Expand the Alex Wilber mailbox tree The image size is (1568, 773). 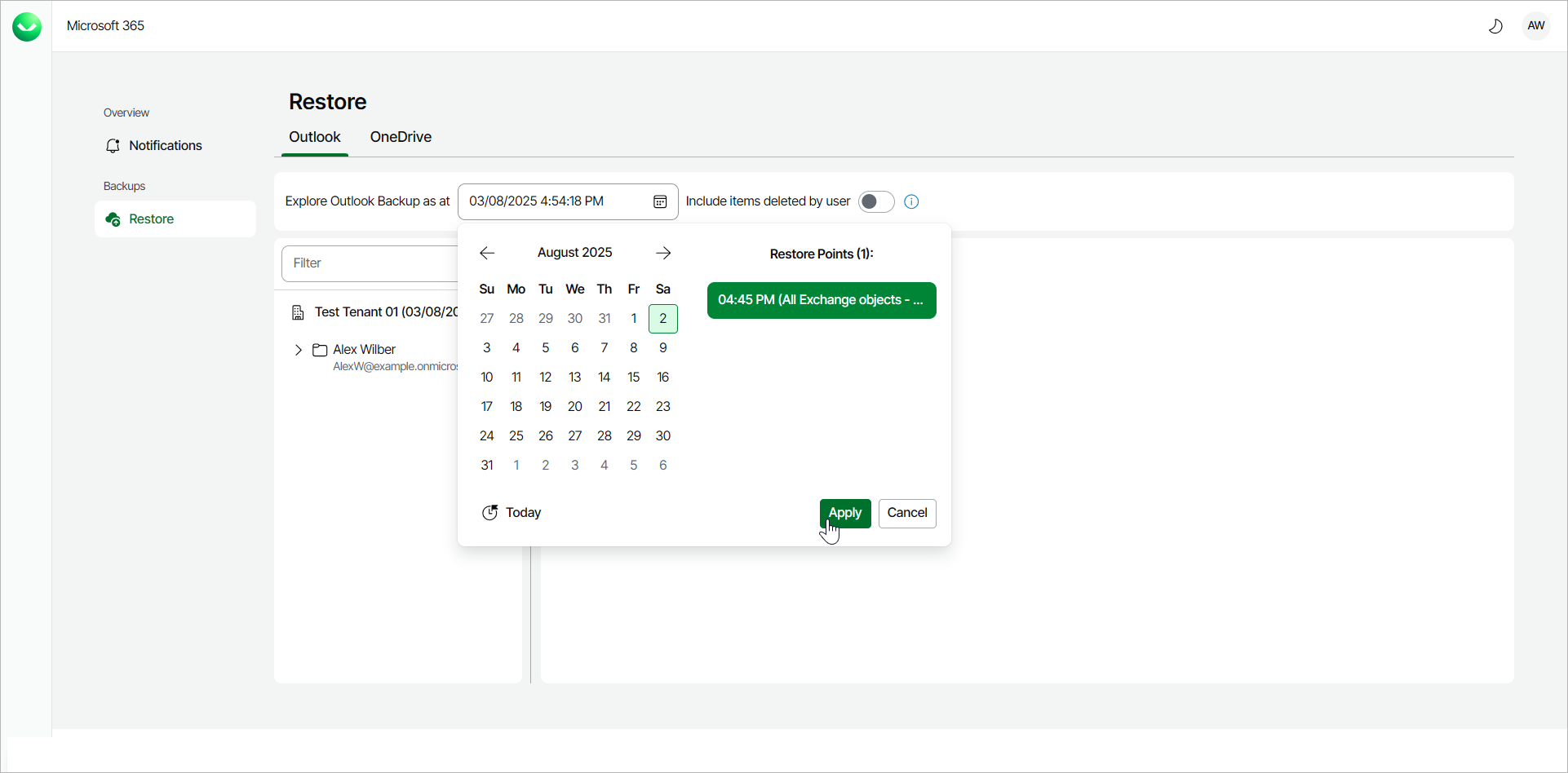(299, 349)
